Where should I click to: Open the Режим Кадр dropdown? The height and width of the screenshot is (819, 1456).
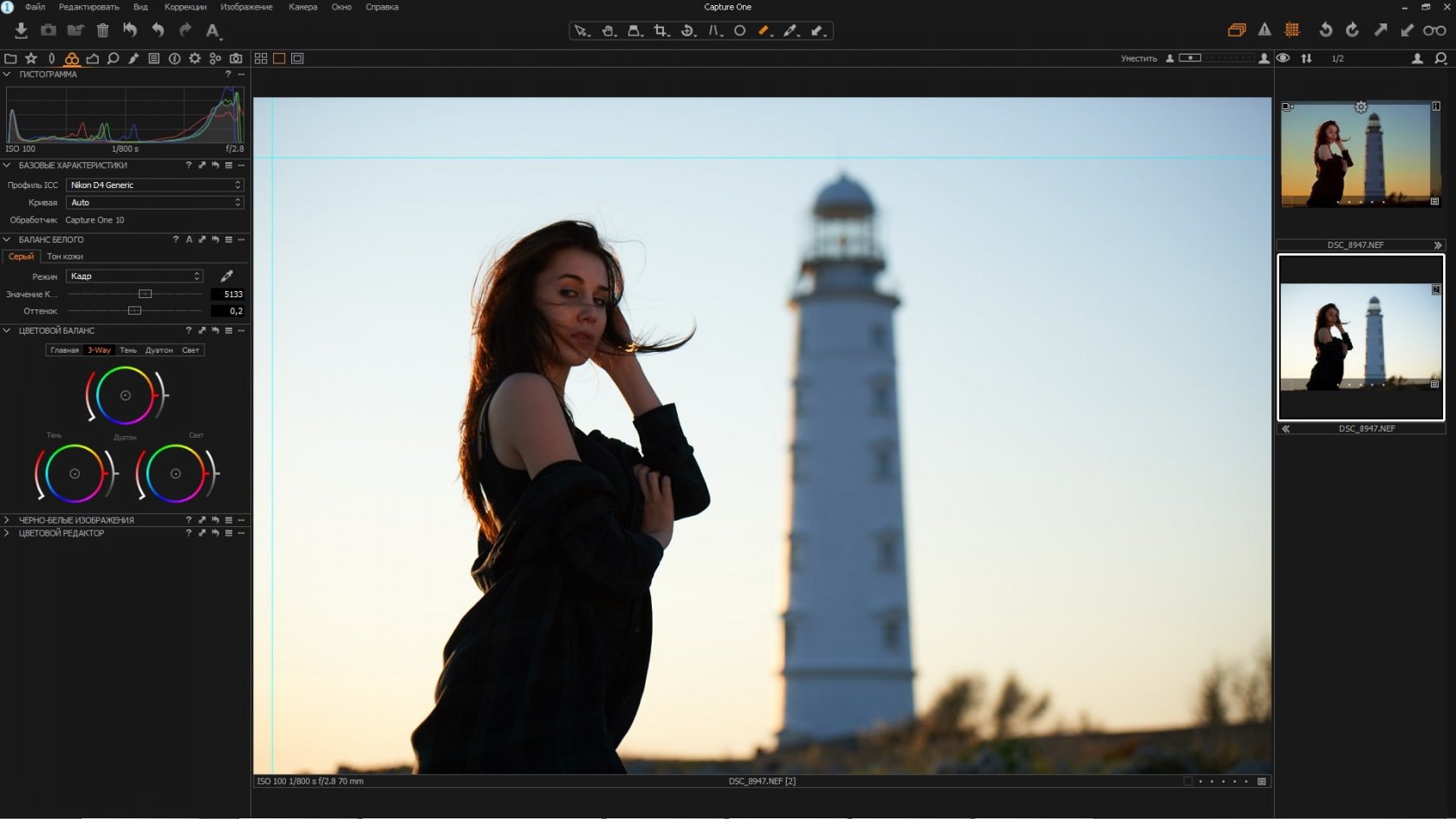pos(134,276)
